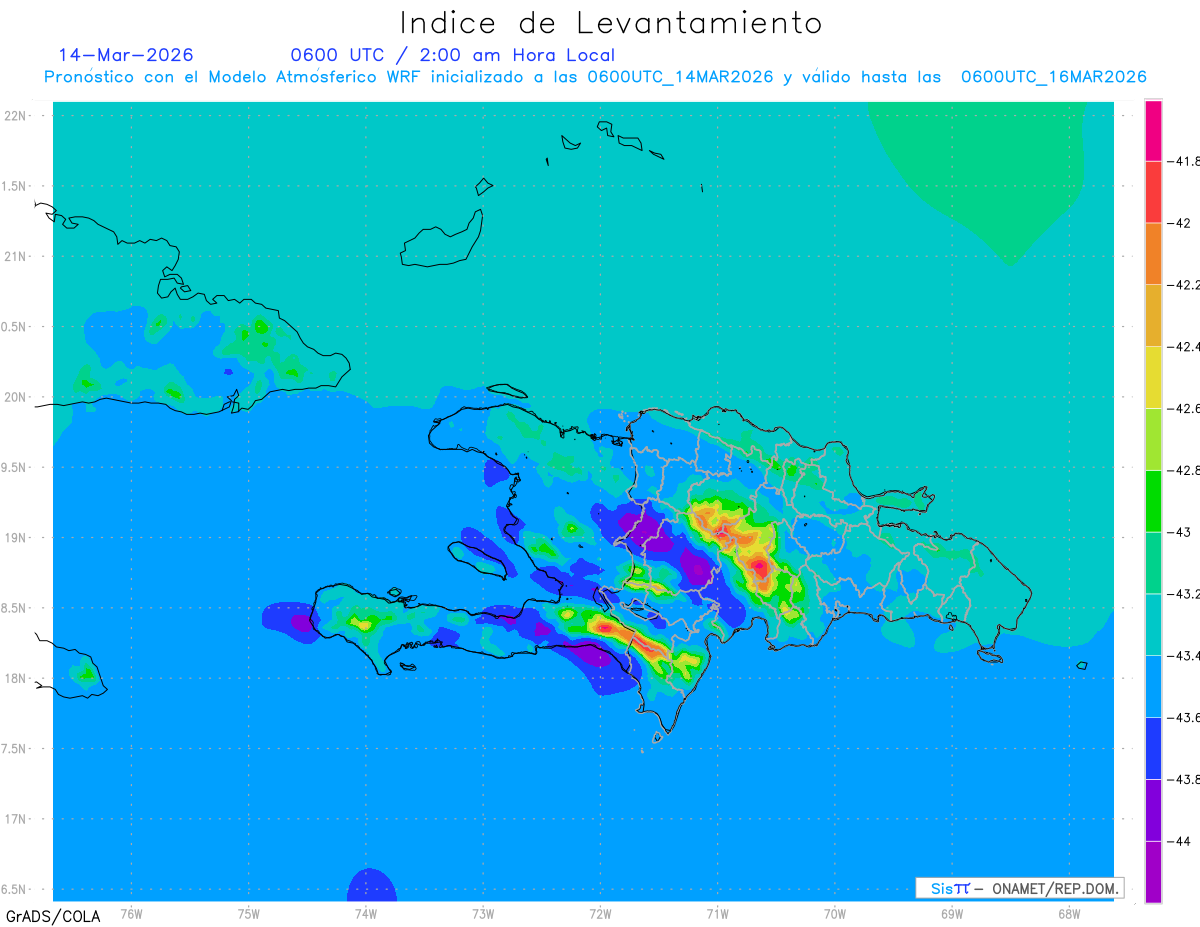
Task: Click the '0600 UTC / 2:00 am Hora Local' text
Action: 452,55
